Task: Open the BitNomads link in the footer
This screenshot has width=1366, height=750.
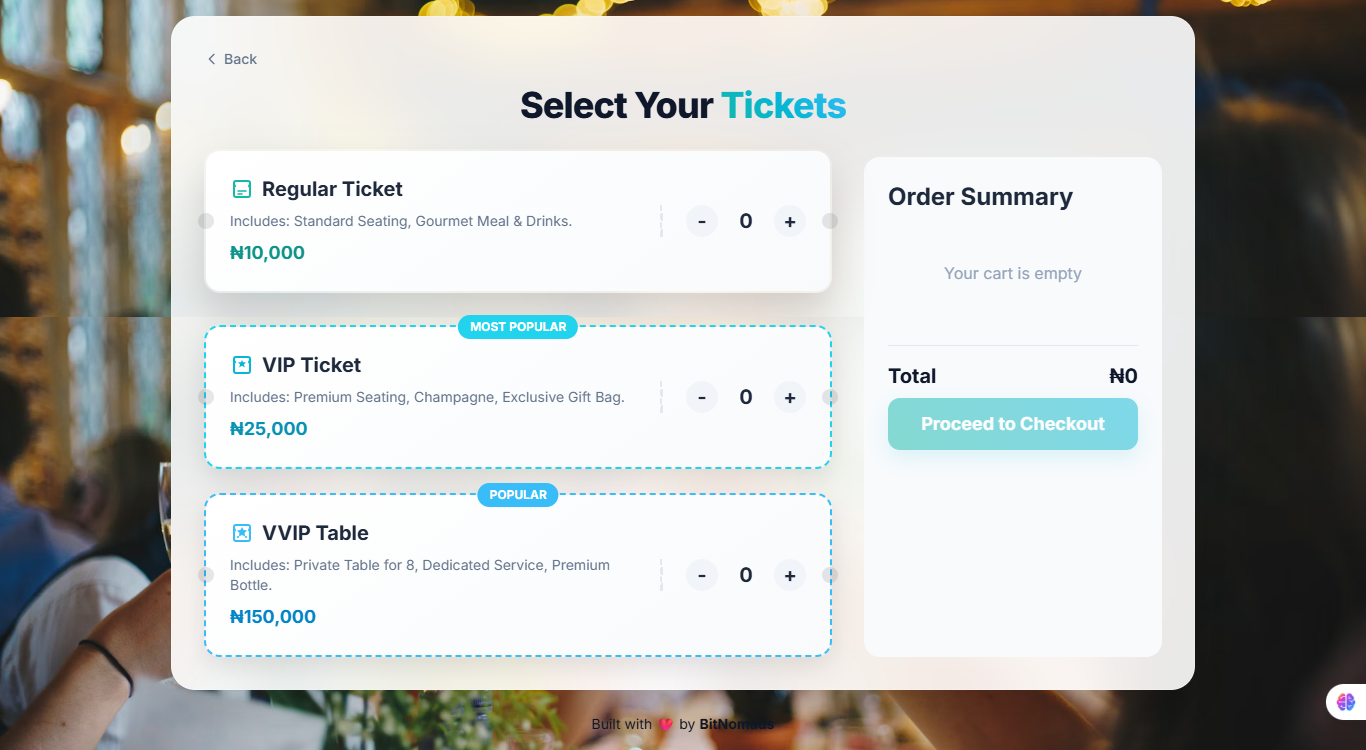Action: click(x=735, y=724)
